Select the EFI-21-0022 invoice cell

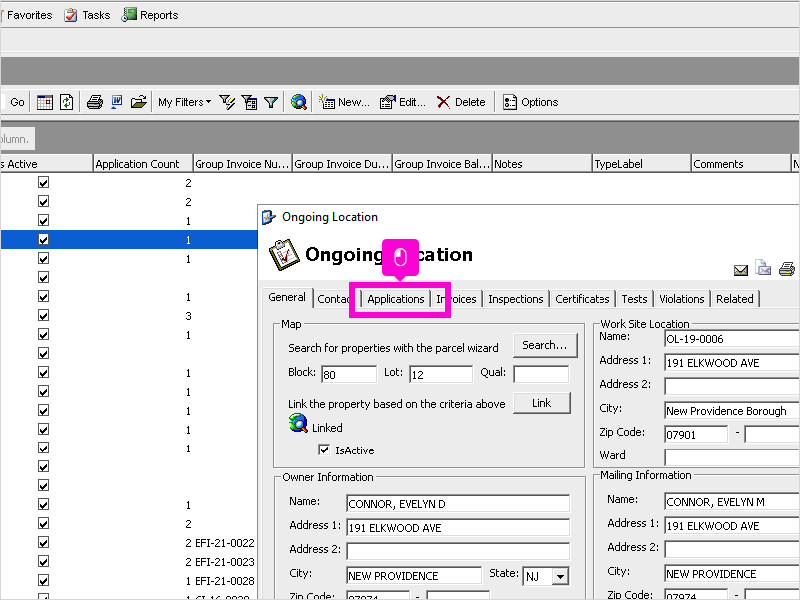(224, 543)
